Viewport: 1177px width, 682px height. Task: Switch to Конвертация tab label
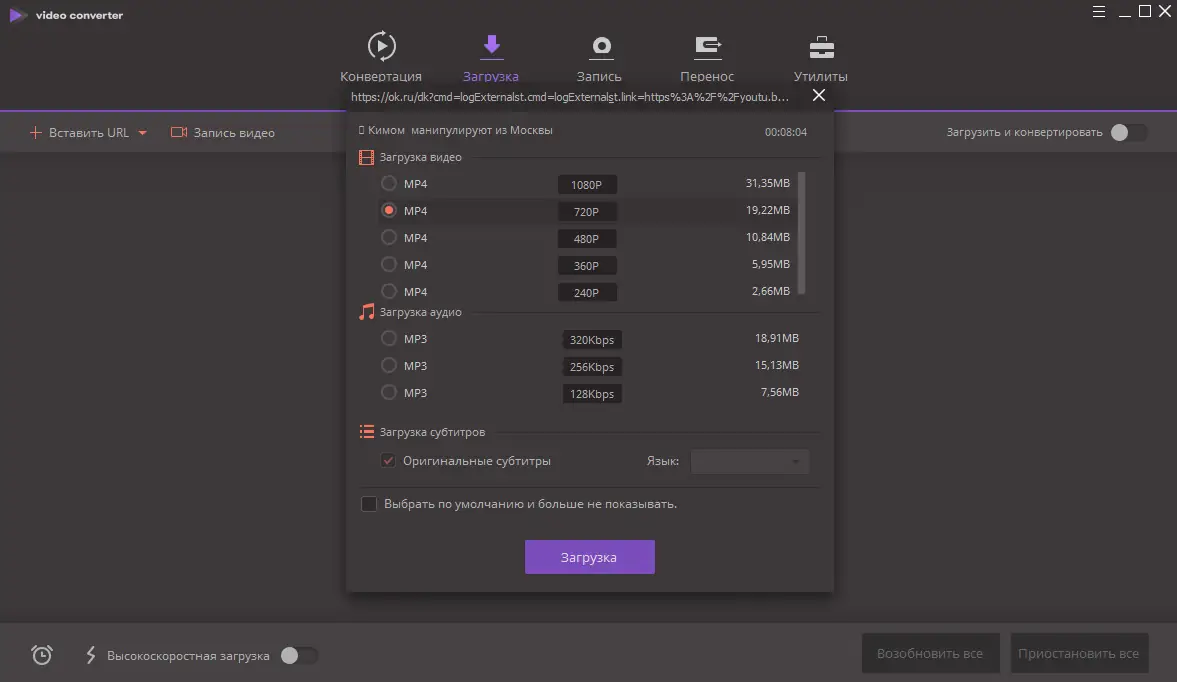click(x=381, y=76)
